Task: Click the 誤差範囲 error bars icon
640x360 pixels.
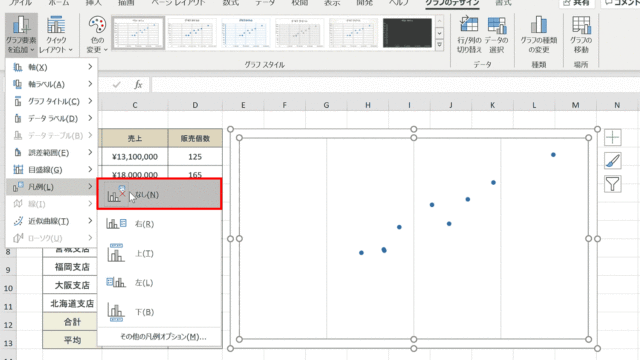Action: (18, 153)
